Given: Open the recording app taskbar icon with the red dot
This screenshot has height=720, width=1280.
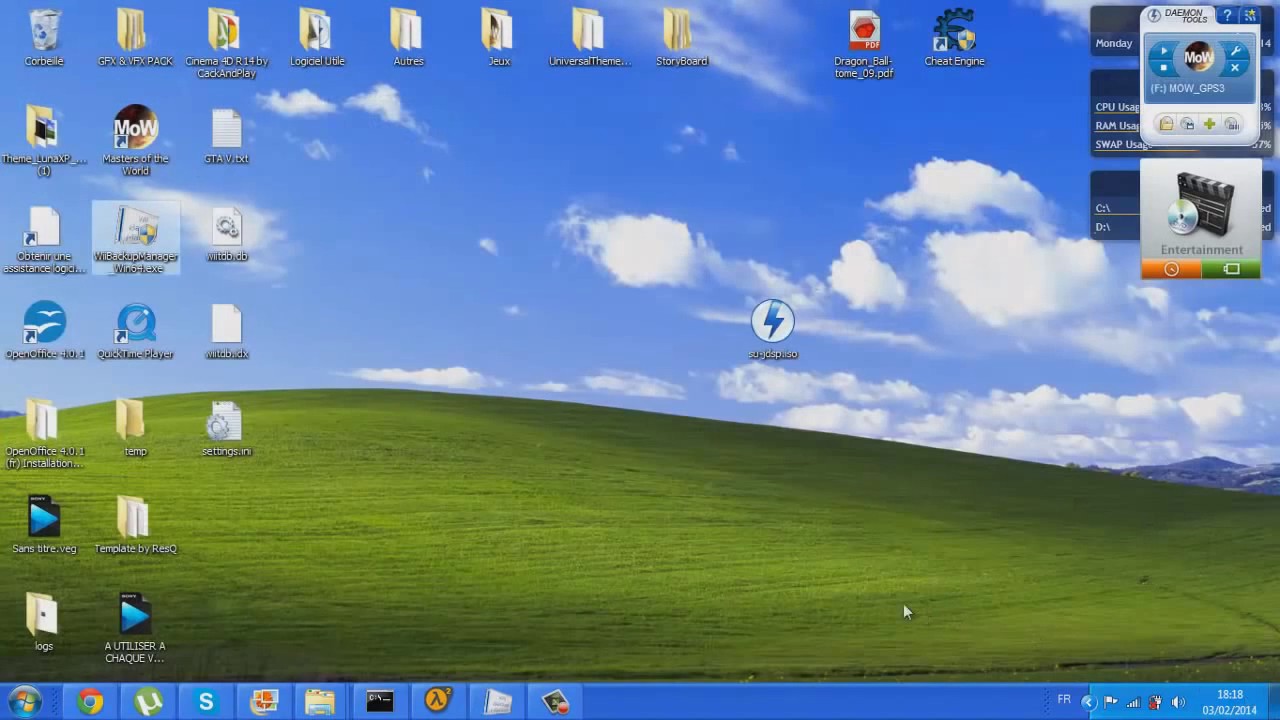Looking at the screenshot, I should click(556, 702).
